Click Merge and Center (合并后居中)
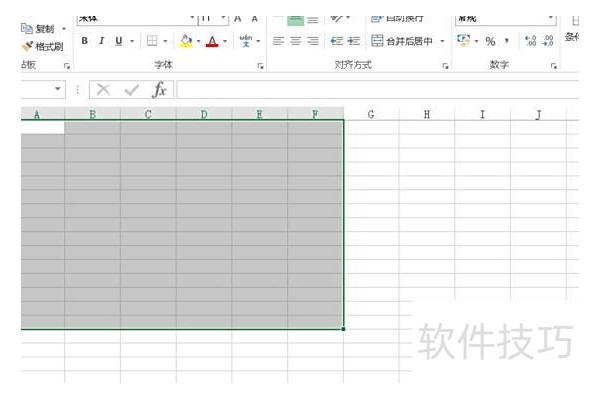Viewport: 600px width, 400px height. point(402,41)
